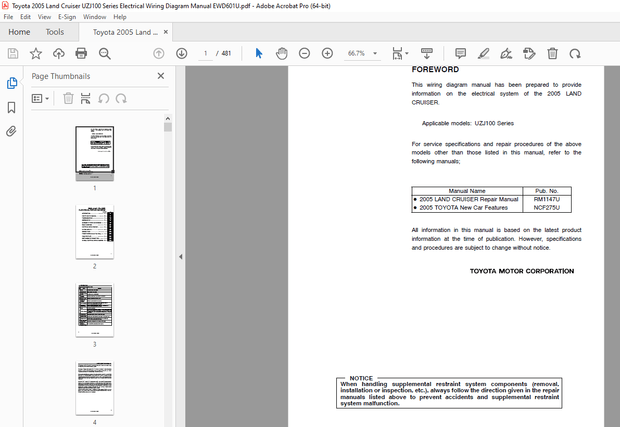Toggle the Attachments paperclip panel
620x427 pixels.
tap(12, 131)
